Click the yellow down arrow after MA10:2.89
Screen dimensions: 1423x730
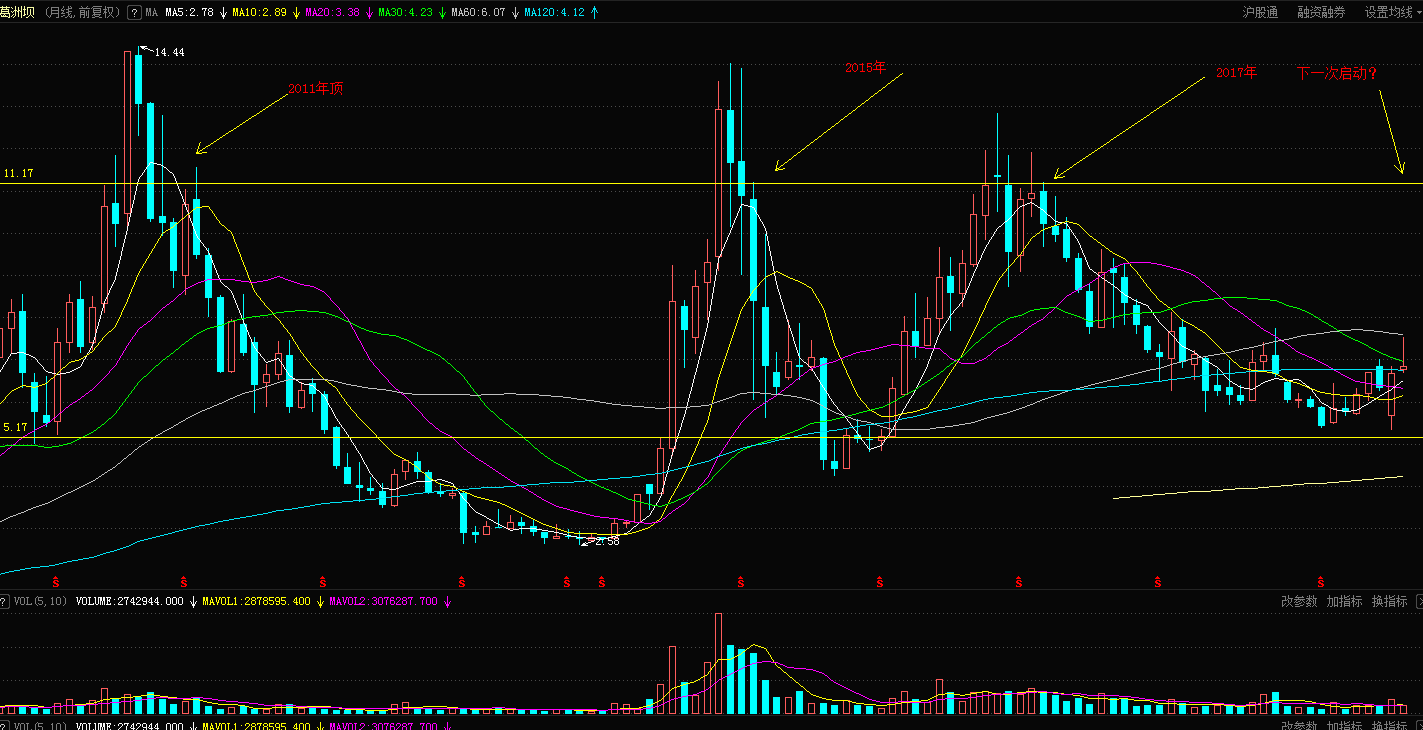coord(296,12)
